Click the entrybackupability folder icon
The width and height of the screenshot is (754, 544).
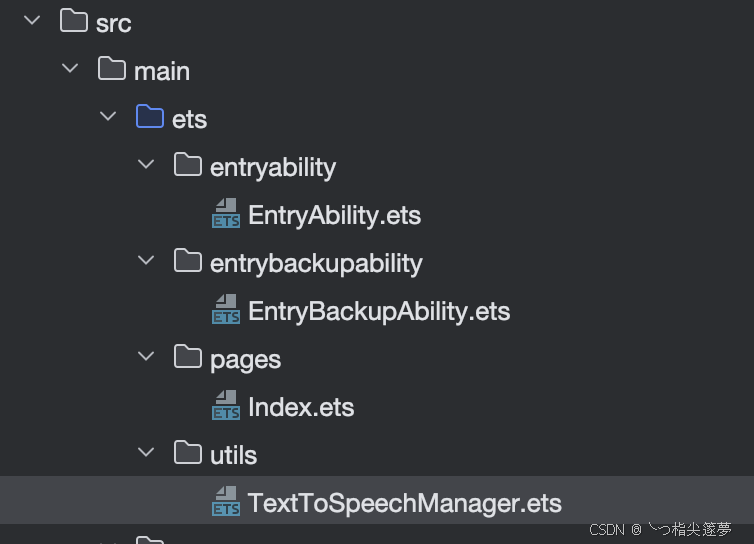[x=188, y=260]
